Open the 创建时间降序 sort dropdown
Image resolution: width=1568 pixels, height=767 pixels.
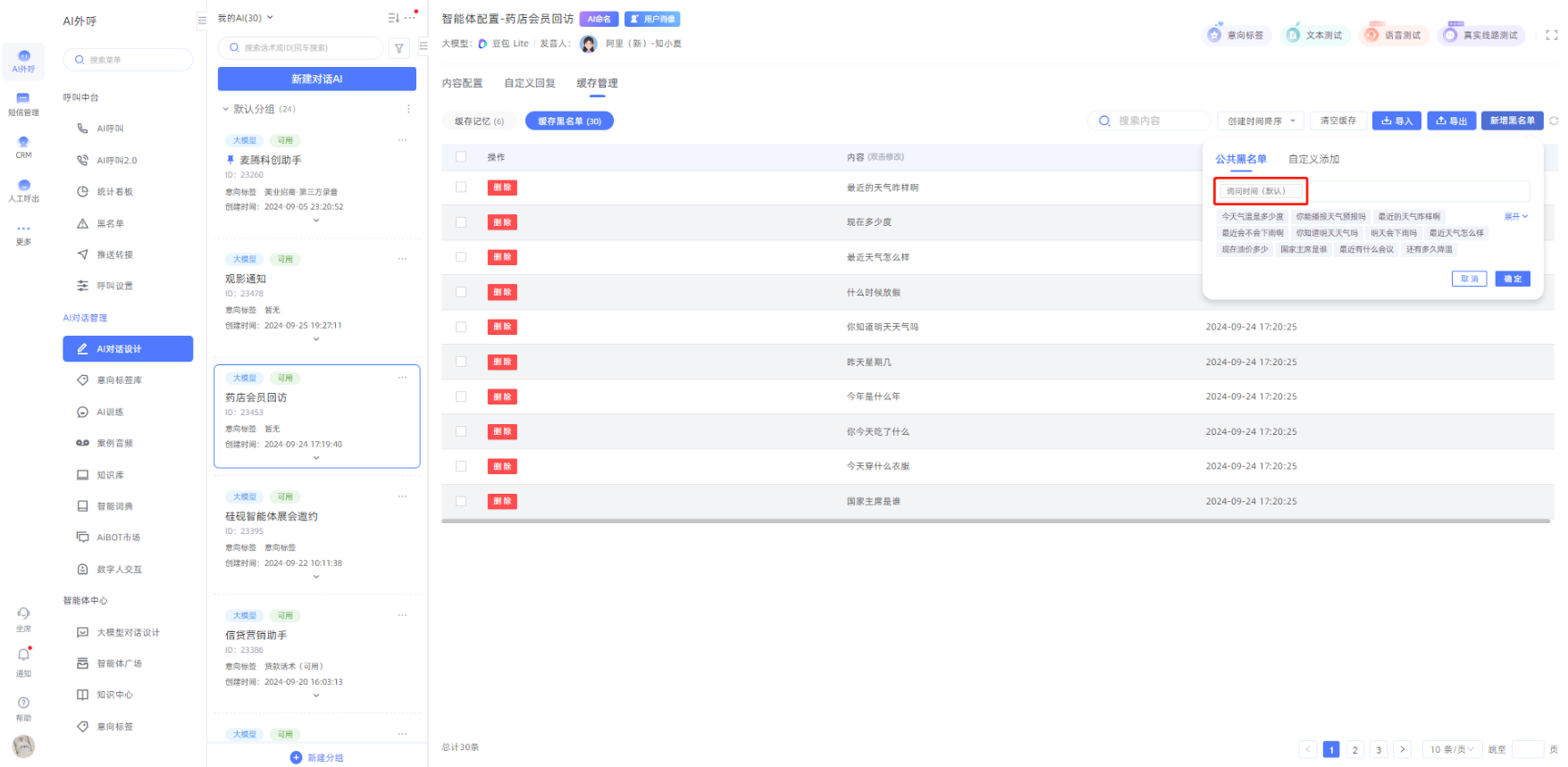point(1261,121)
